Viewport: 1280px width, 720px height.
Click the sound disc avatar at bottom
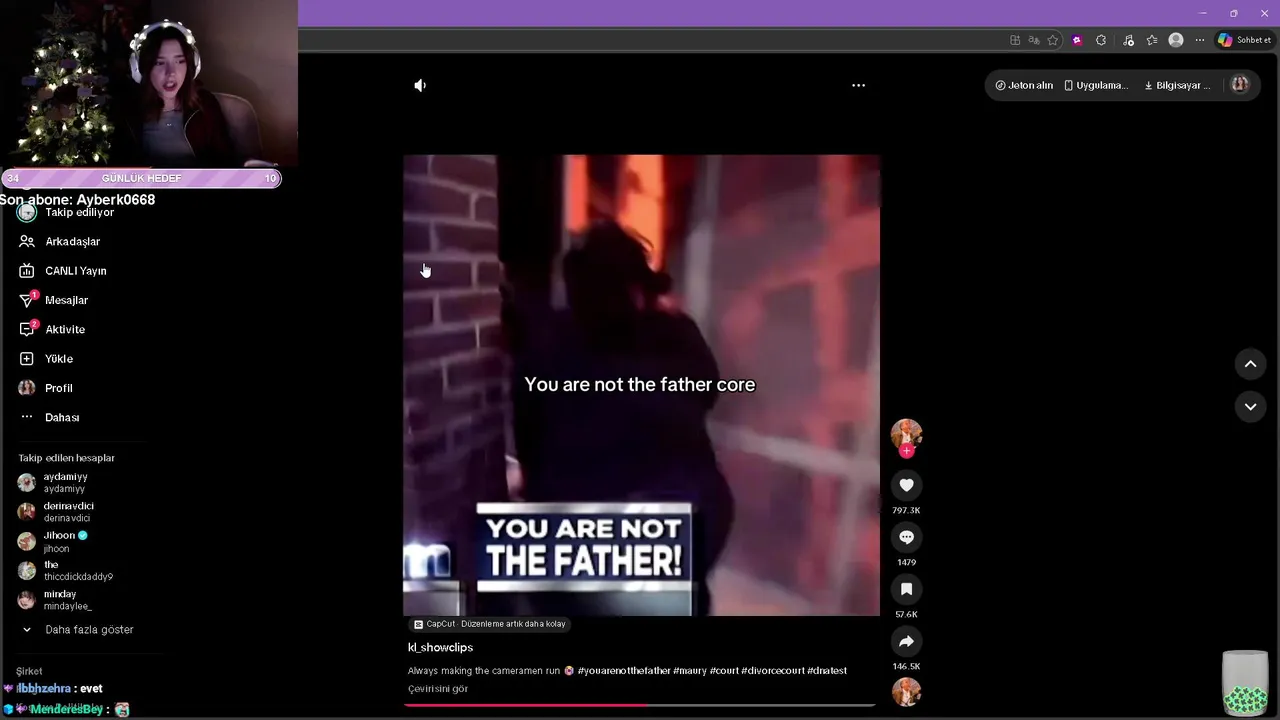(x=906, y=692)
